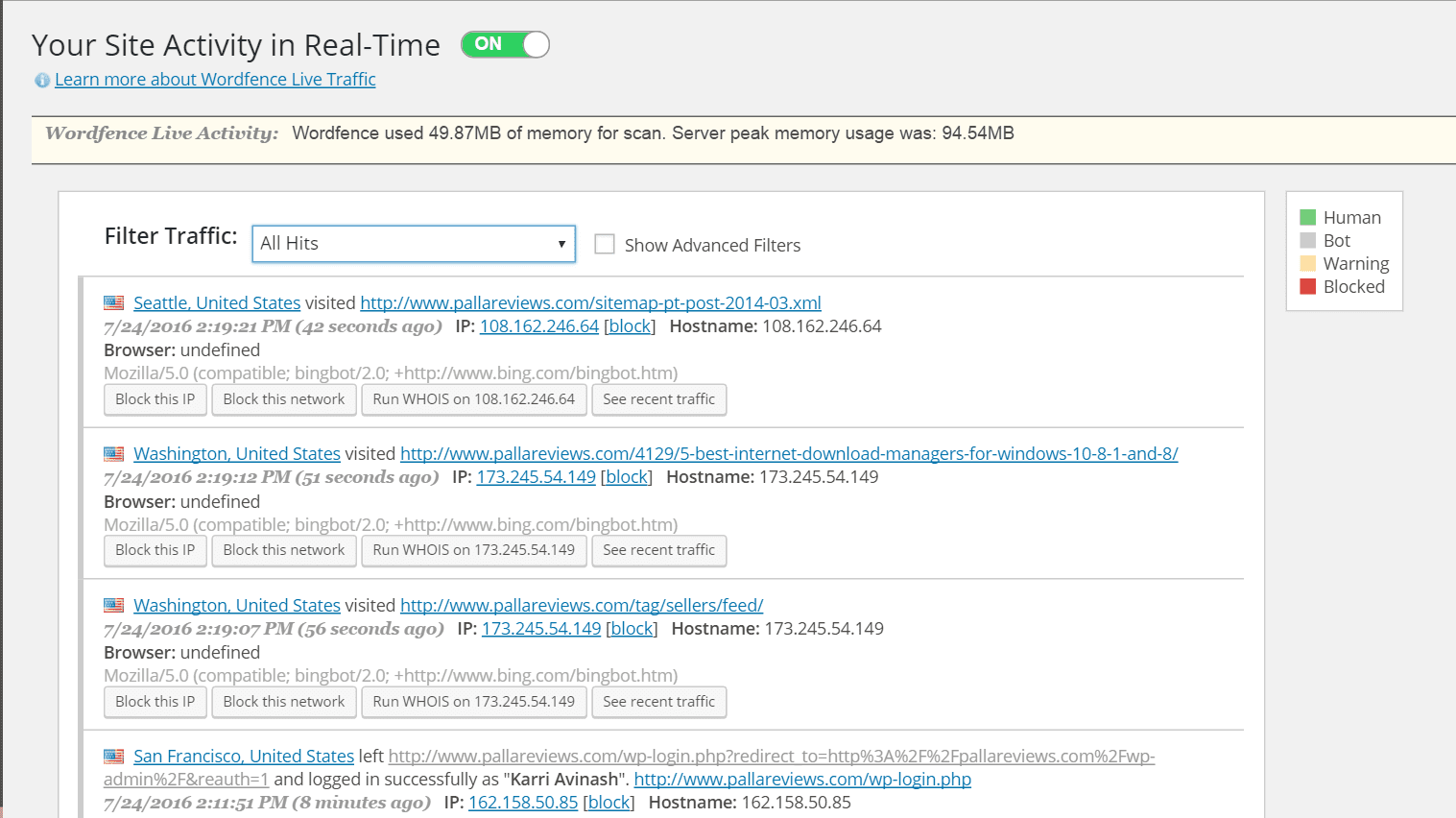See recent traffic for Seattle visitor

659,399
